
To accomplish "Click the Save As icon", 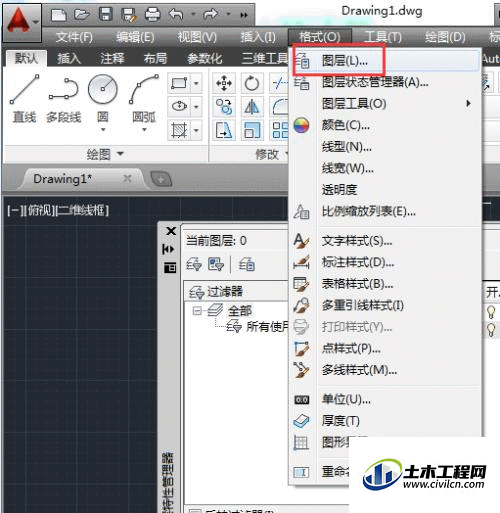I will 129,15.
